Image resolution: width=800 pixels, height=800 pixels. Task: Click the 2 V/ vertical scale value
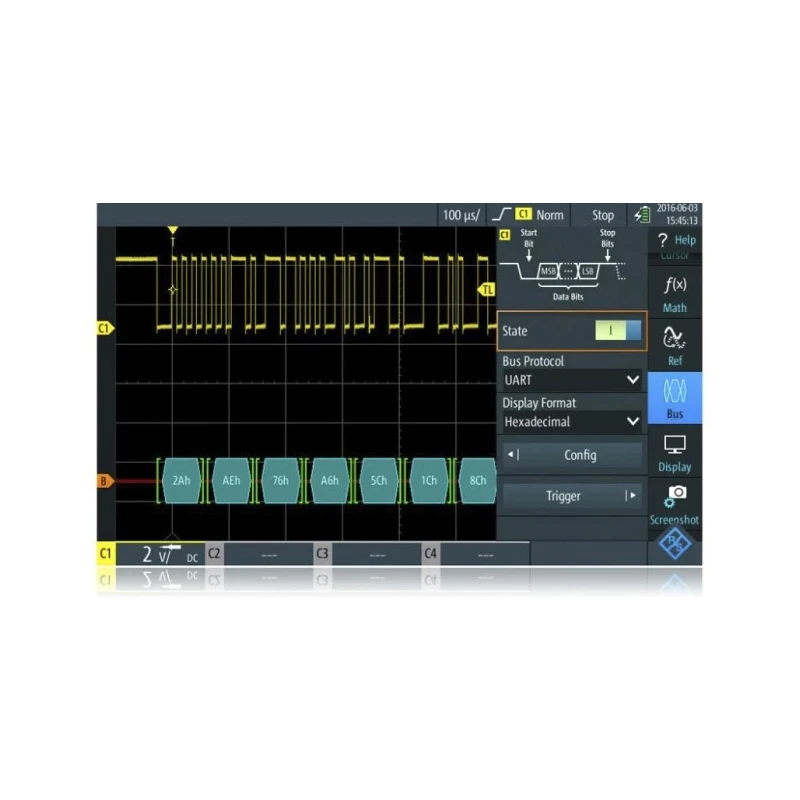[x=157, y=555]
